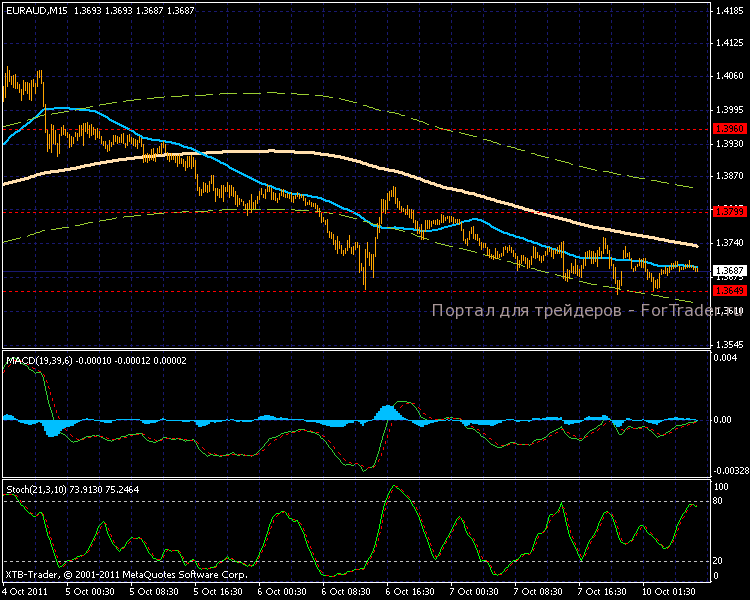Screen dimensions: 750x600
Task: Select the red 1.3649 price level label
Action: click(x=729, y=291)
